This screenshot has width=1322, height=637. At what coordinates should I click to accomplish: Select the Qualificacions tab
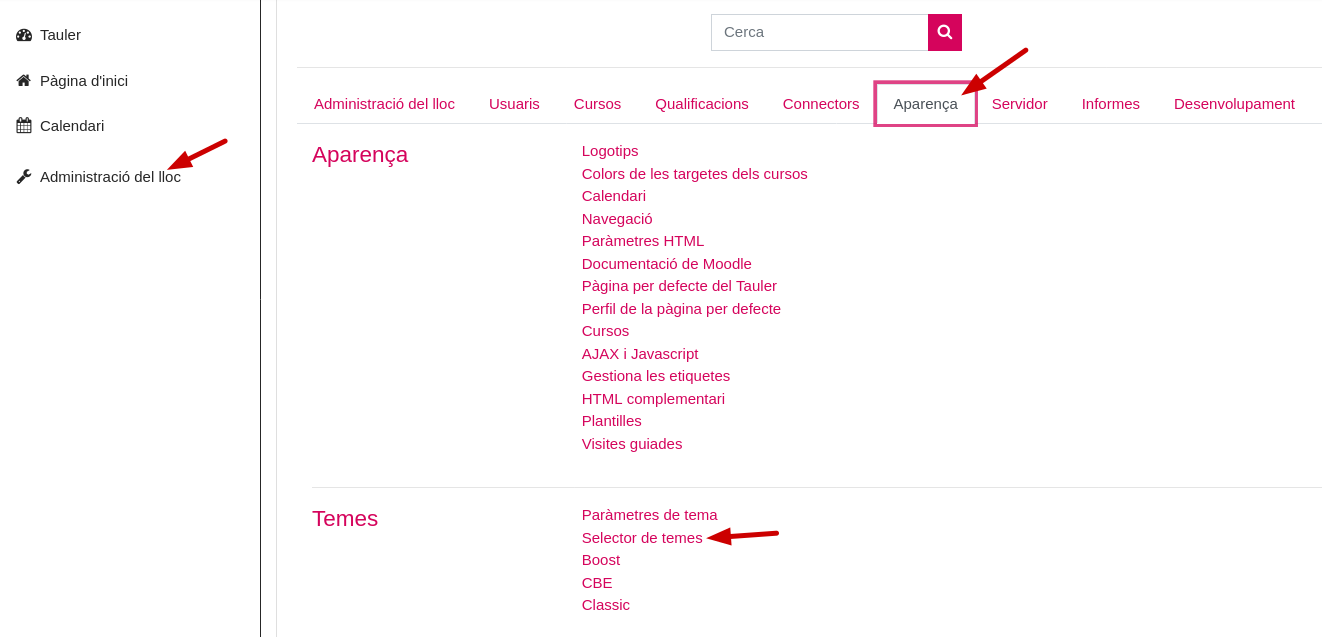click(702, 104)
